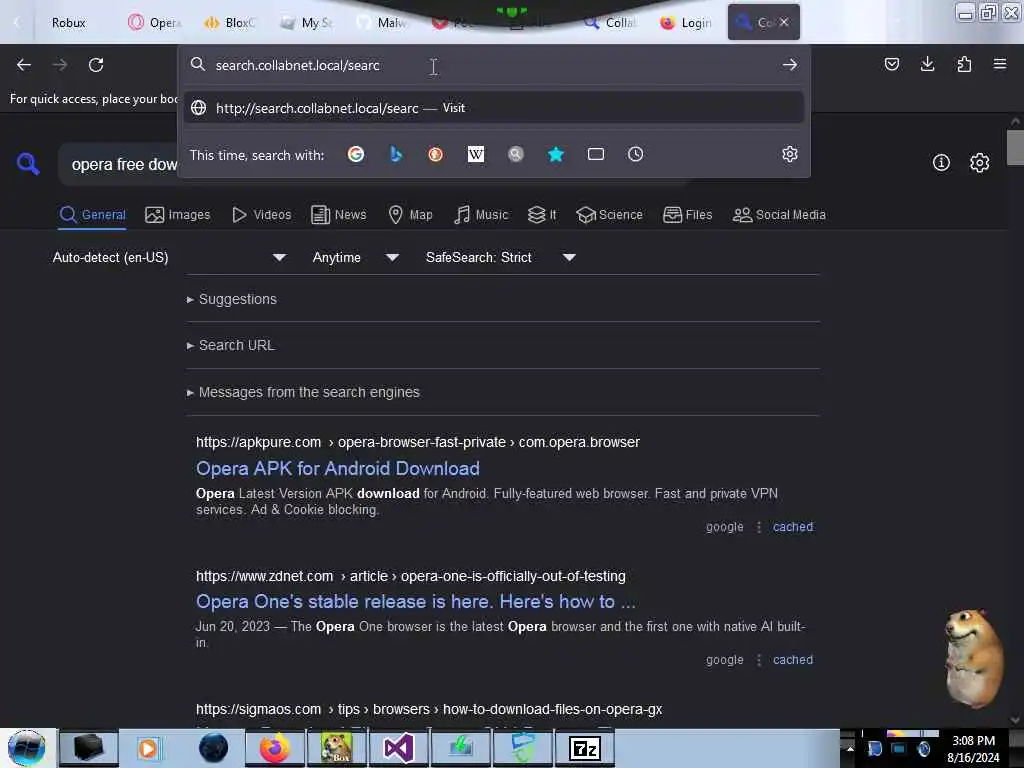Viewport: 1024px width, 768px height.
Task: Click the page vertical scrollbar thumb
Action: click(x=1015, y=148)
